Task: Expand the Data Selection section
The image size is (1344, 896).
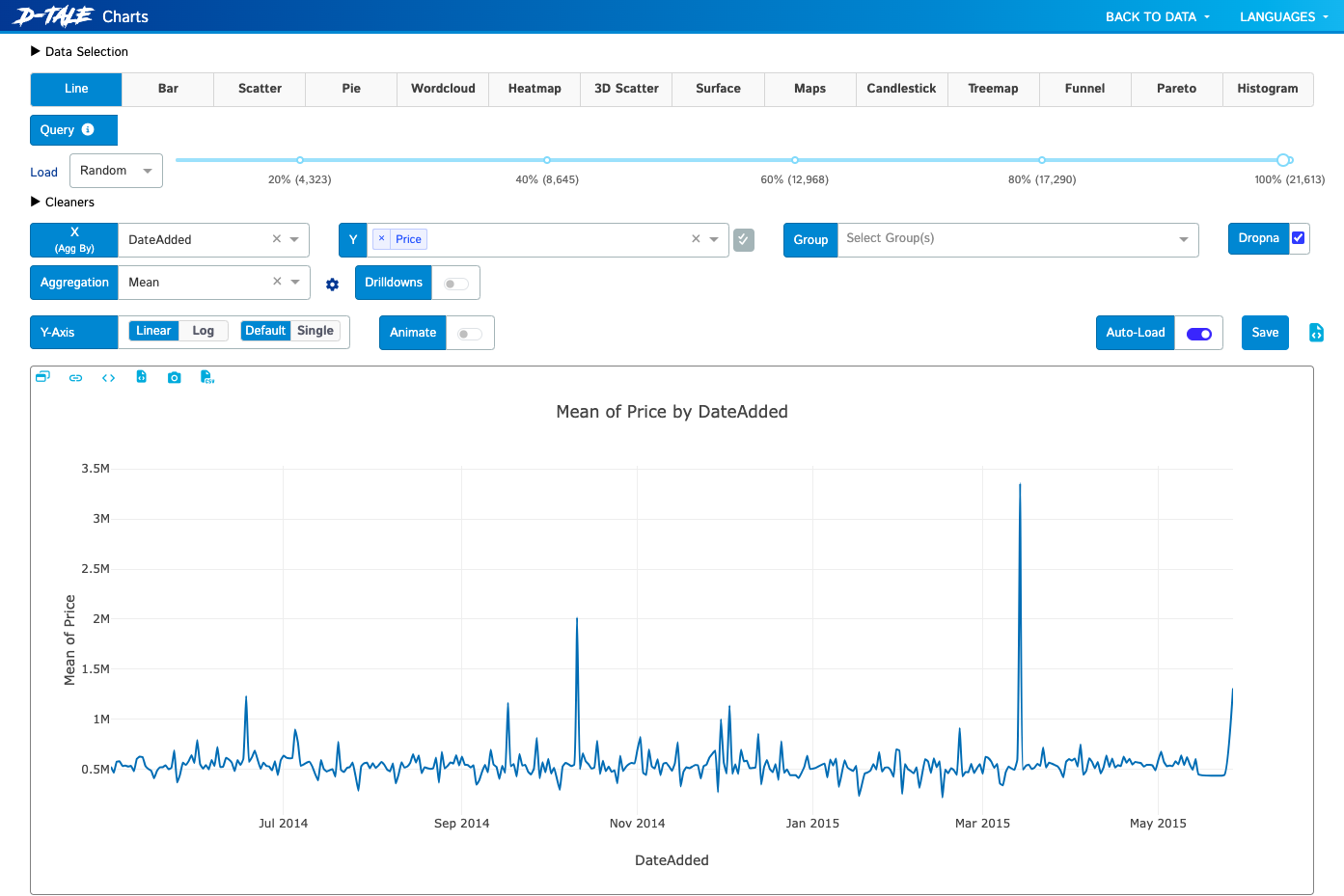Action: point(79,52)
